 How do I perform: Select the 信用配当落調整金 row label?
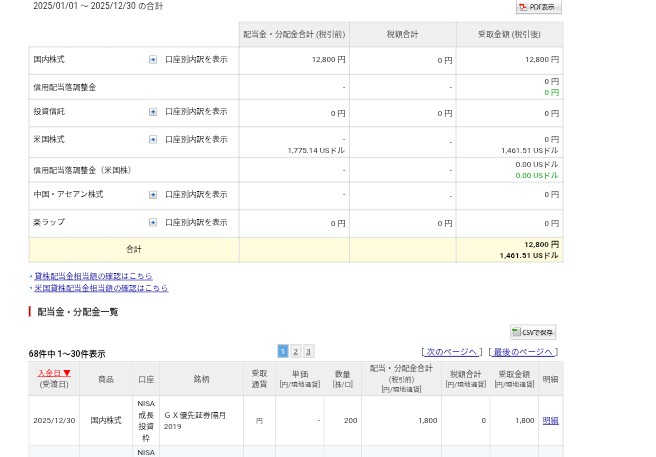pyautogui.click(x=65, y=87)
